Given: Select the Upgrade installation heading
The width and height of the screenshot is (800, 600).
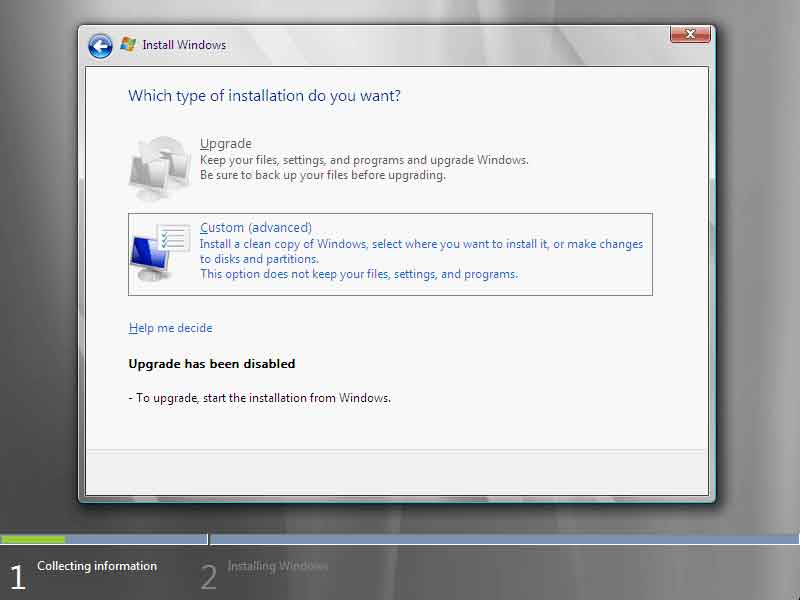Looking at the screenshot, I should [226, 144].
